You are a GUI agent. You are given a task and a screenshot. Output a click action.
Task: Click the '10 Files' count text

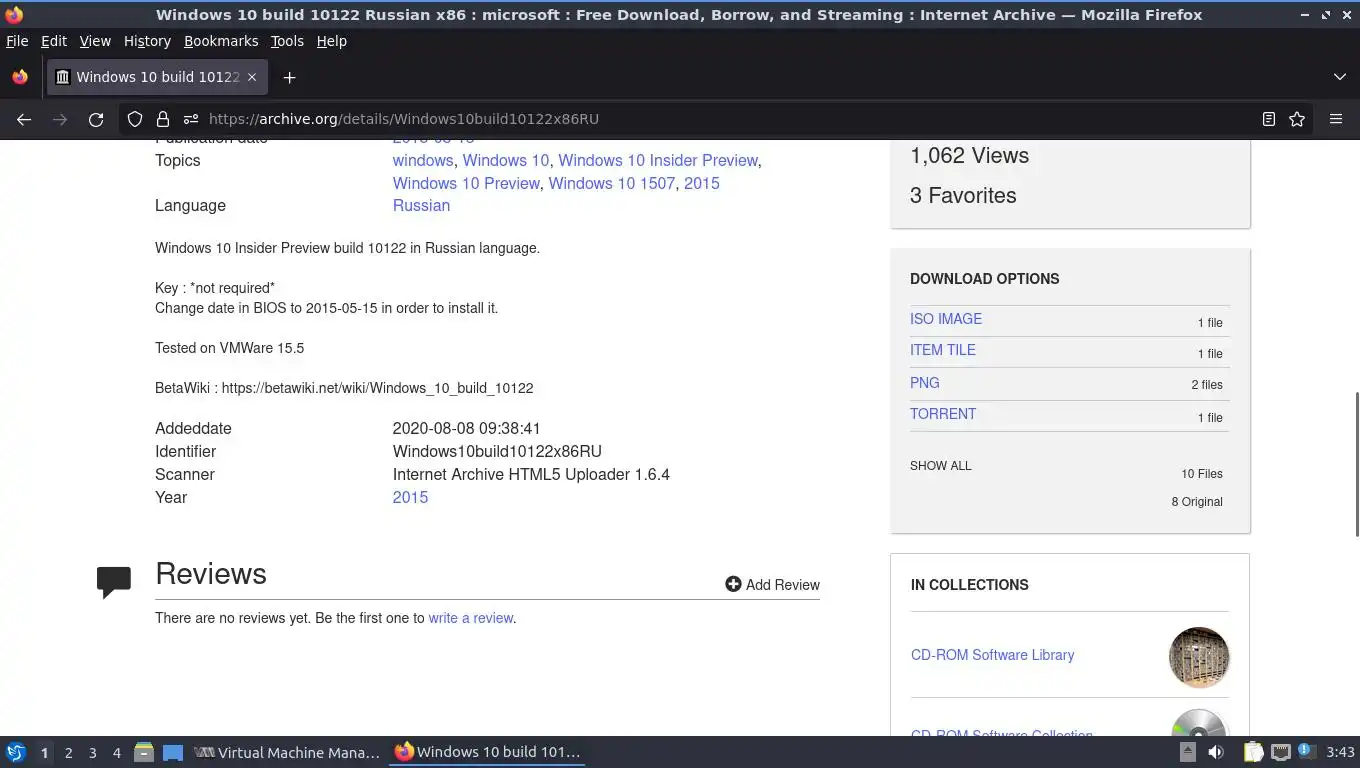coord(1202,474)
